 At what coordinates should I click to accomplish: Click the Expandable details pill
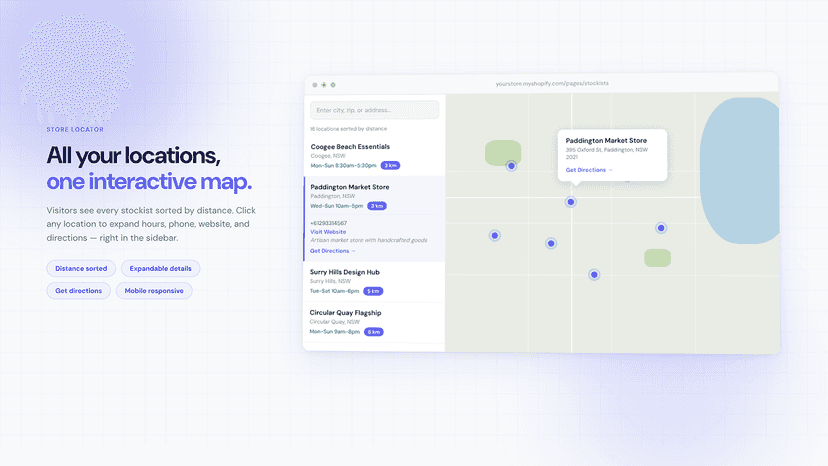[x=161, y=268]
